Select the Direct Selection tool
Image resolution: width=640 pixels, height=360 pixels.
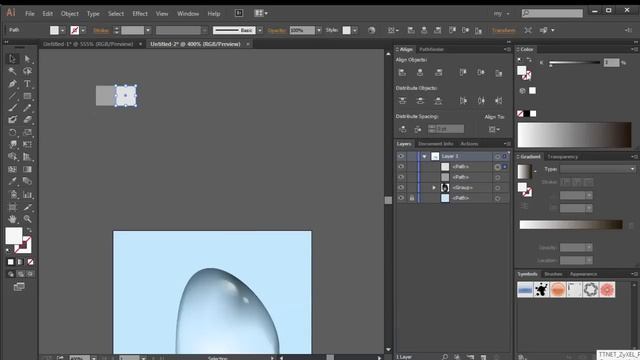tap(27, 59)
